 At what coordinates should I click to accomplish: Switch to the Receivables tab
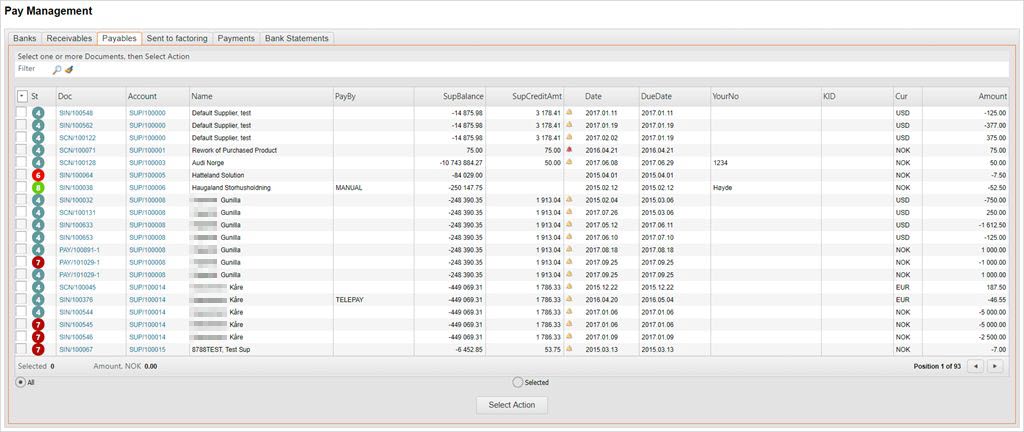[x=69, y=38]
